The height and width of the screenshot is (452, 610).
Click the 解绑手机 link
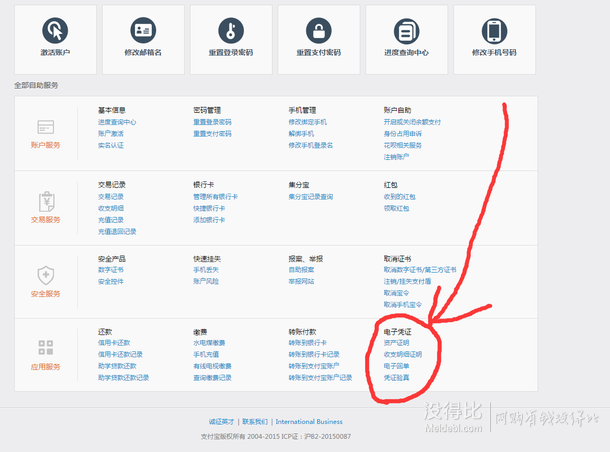click(x=301, y=134)
